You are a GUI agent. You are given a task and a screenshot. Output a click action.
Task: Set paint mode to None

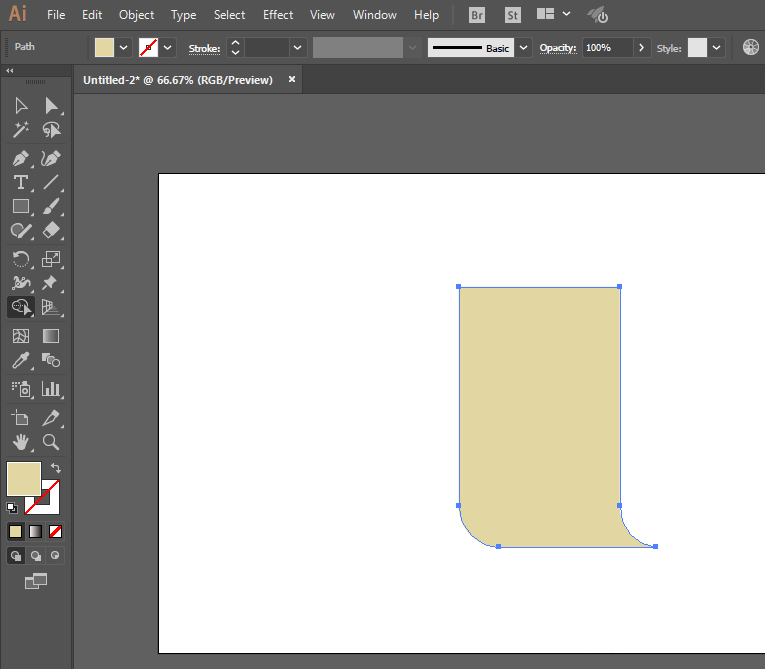[56, 531]
